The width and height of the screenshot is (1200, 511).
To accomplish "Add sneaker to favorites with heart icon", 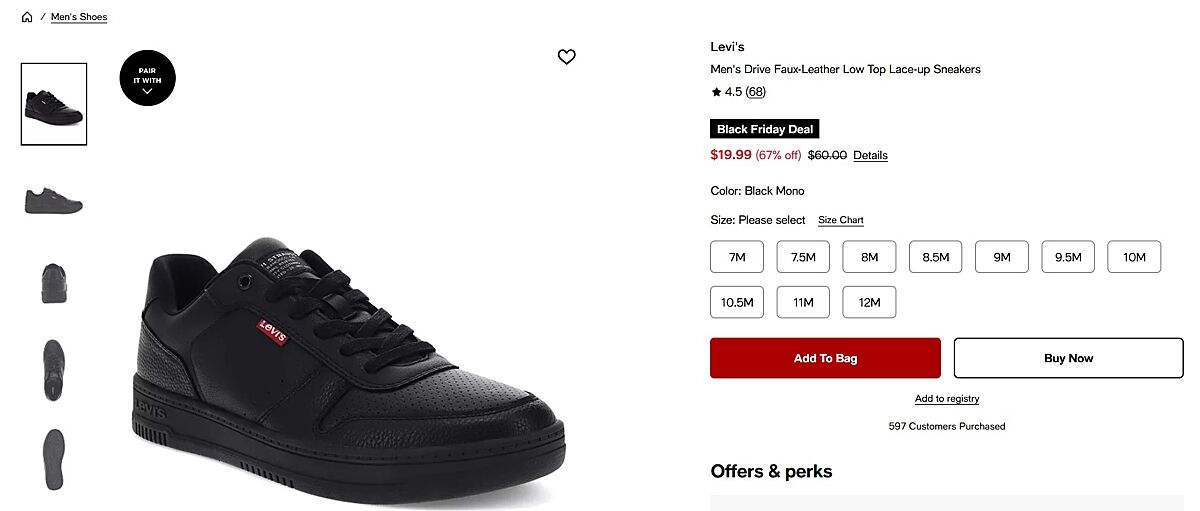I will click(x=566, y=57).
